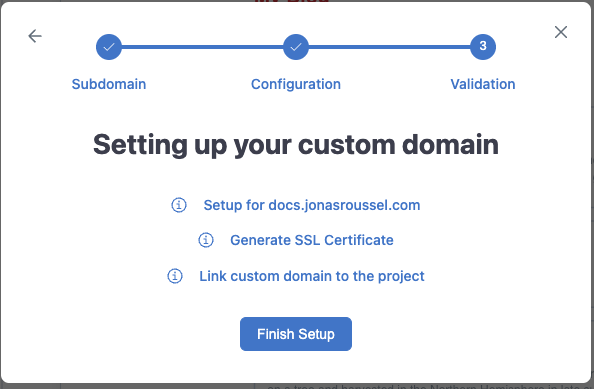The image size is (594, 389).
Task: Open the Subdomain step label
Action: click(109, 84)
